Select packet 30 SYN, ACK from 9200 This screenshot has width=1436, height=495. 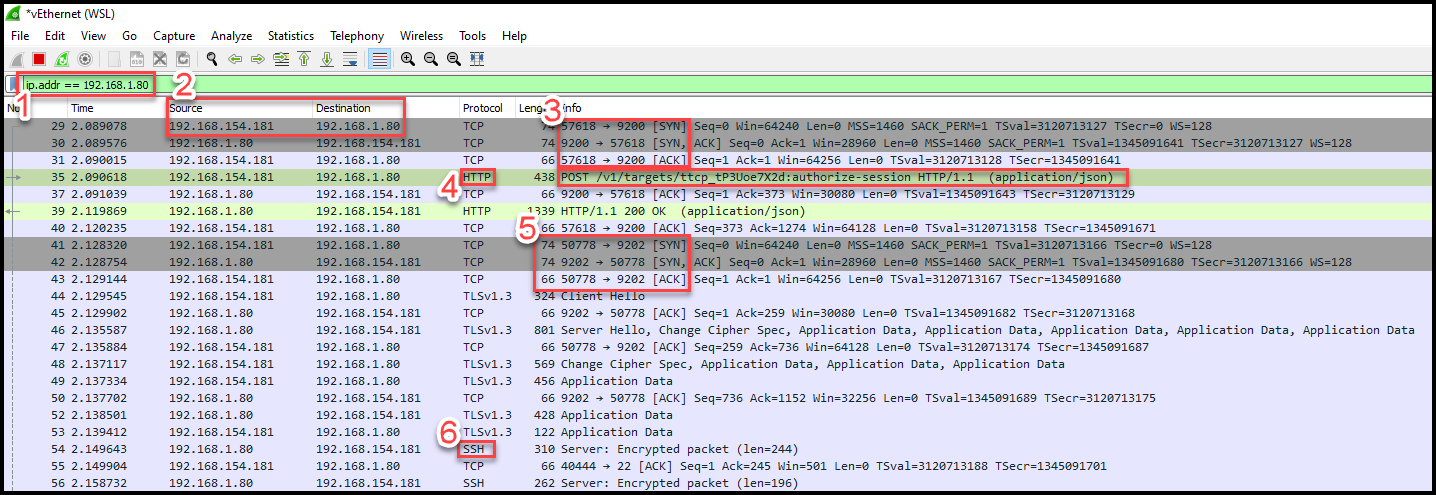point(718,143)
